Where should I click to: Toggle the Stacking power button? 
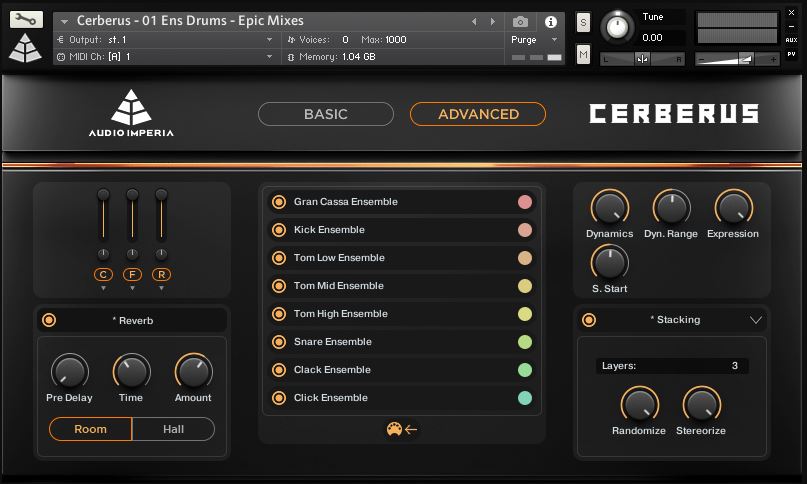click(x=589, y=320)
